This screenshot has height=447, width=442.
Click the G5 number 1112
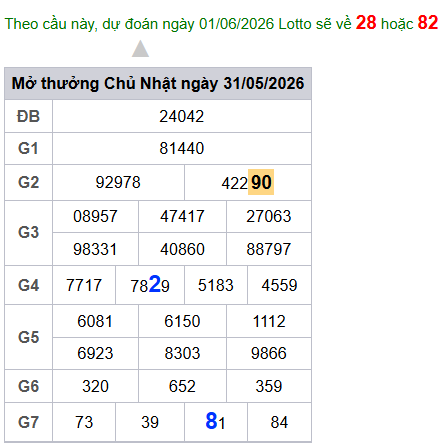coord(269,321)
